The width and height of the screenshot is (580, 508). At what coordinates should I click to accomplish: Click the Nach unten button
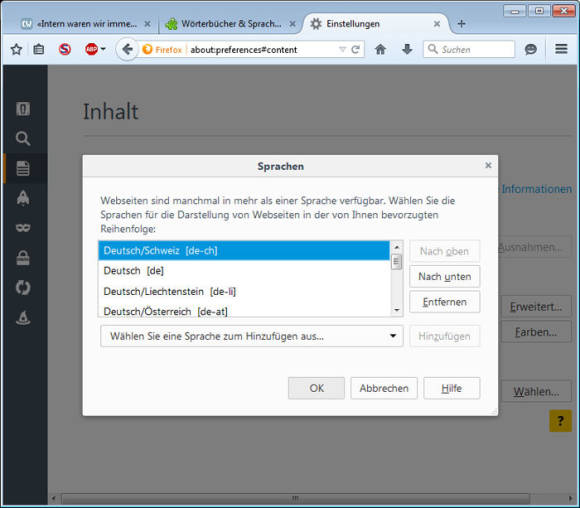click(445, 276)
